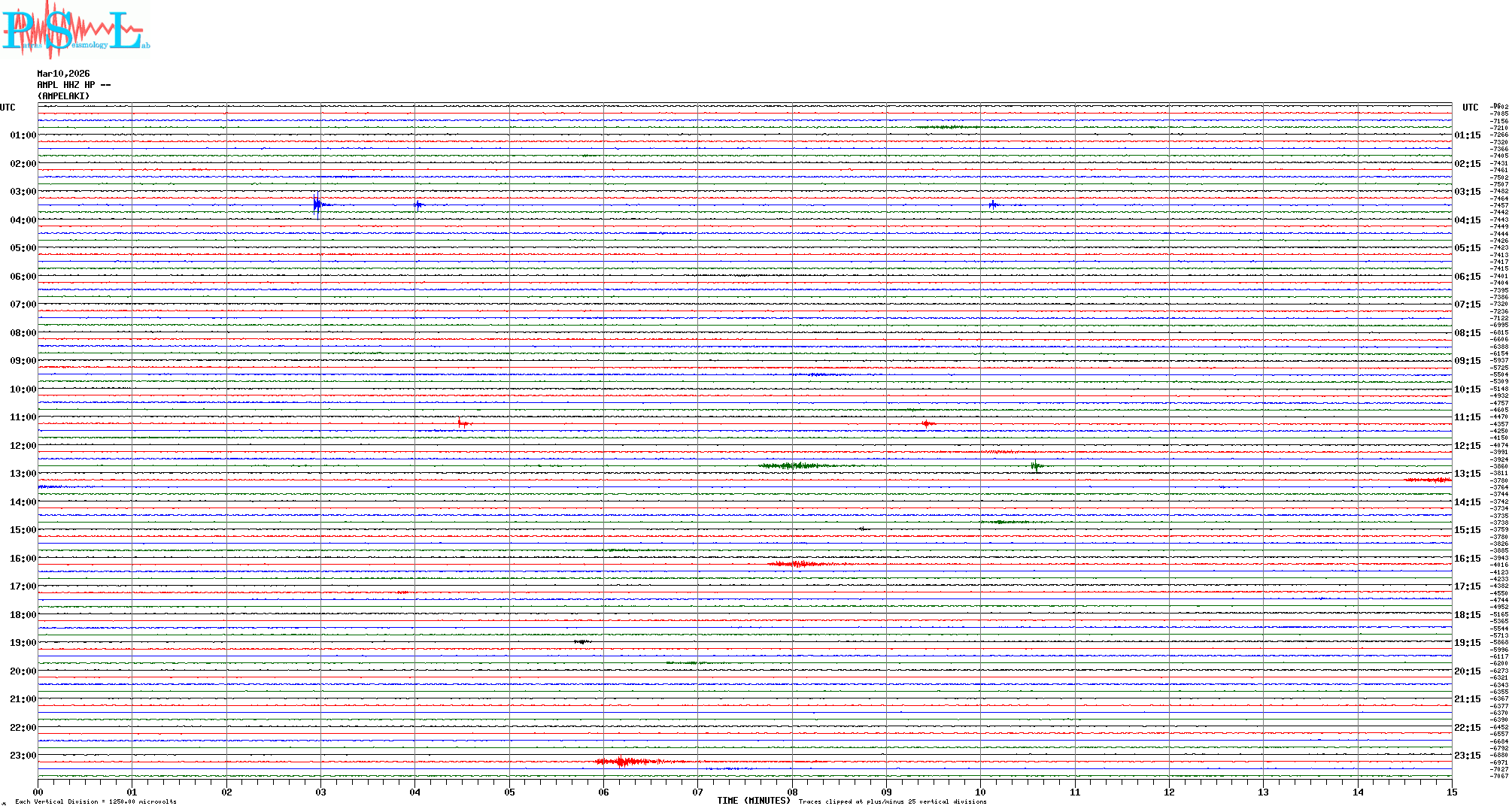The height and width of the screenshot is (812, 1512).
Task: Click the TIME (MINUTES) axis title
Action: point(753,801)
